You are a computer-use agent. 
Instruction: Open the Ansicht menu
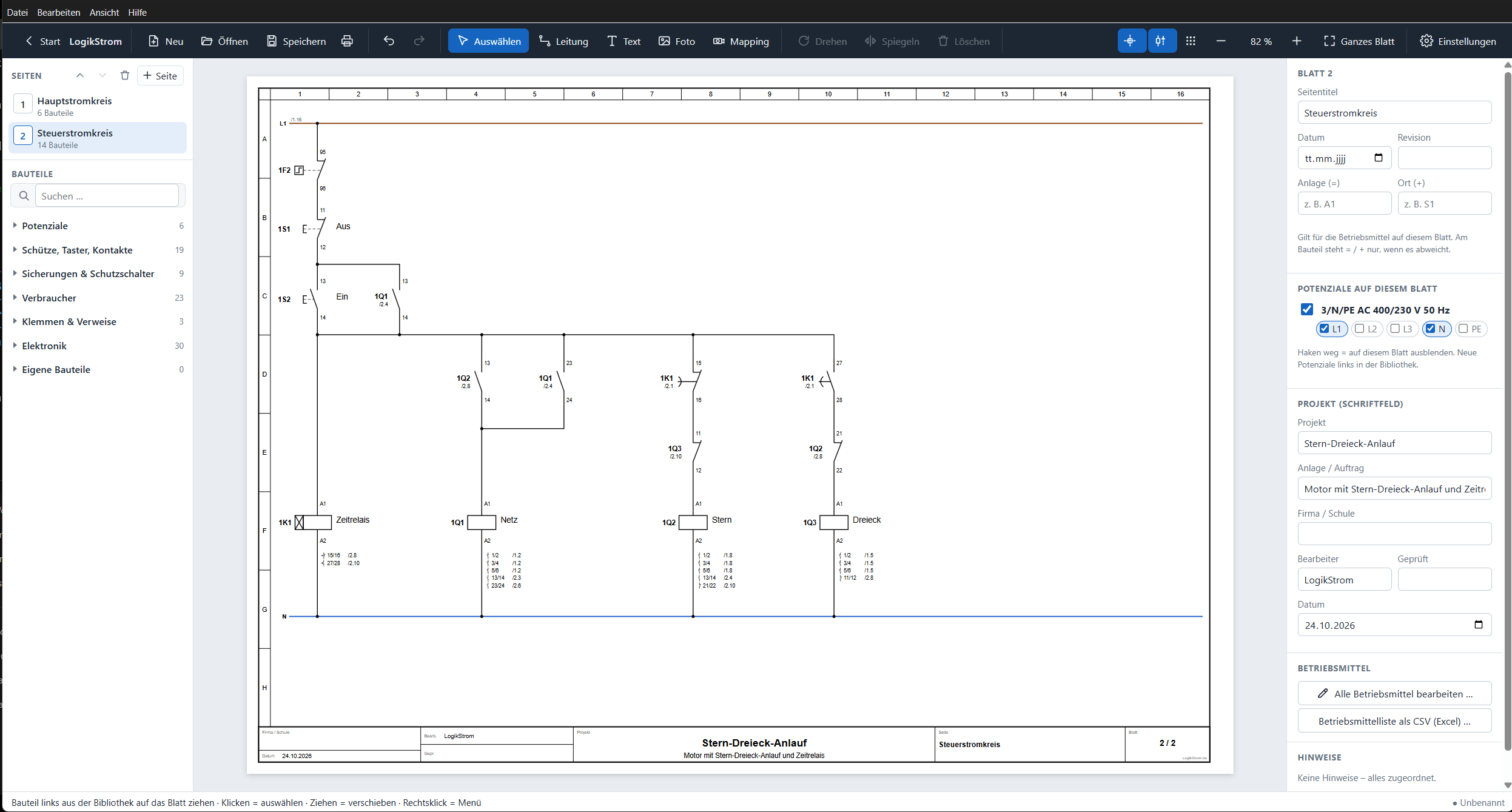pyautogui.click(x=104, y=12)
